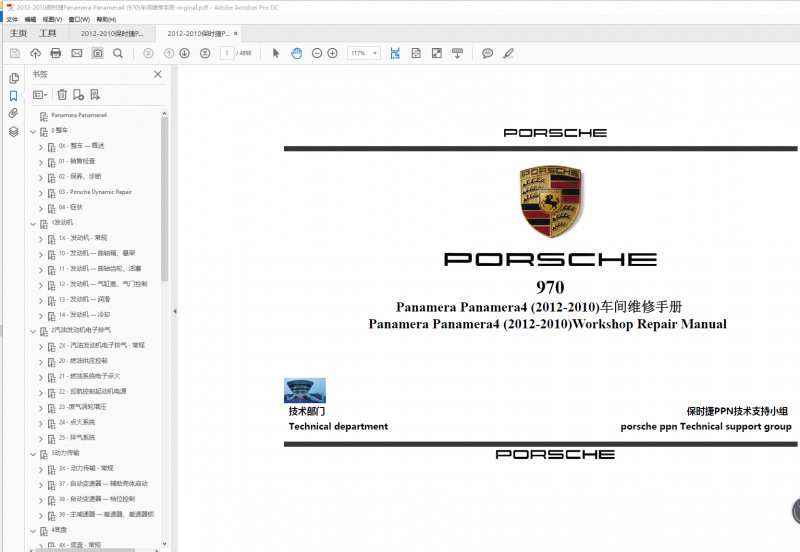Toggle the bookmarks side panel icon
Screen dimensions: 800x552
(x=14, y=96)
